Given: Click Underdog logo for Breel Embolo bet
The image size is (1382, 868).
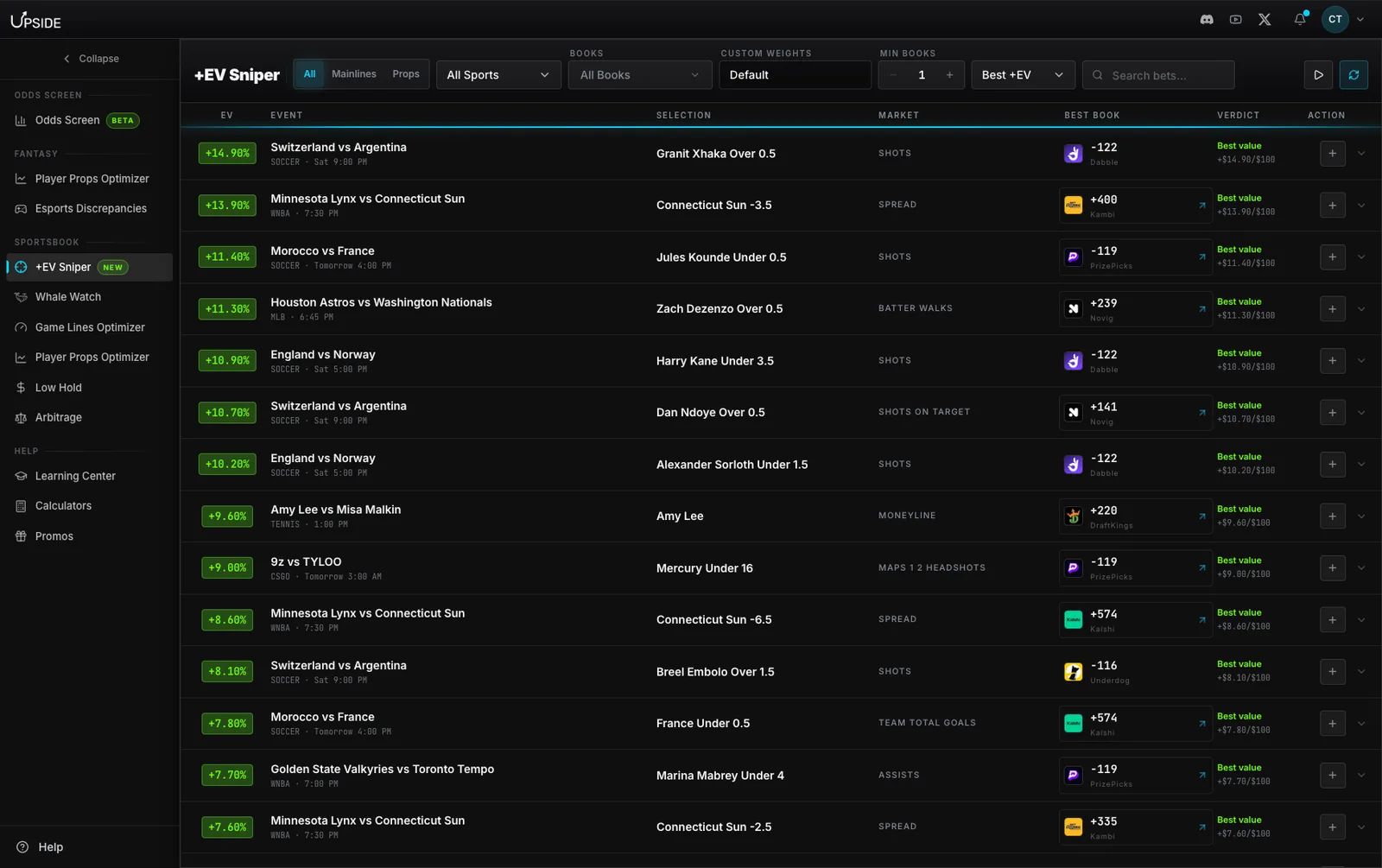Looking at the screenshot, I should click(x=1073, y=672).
